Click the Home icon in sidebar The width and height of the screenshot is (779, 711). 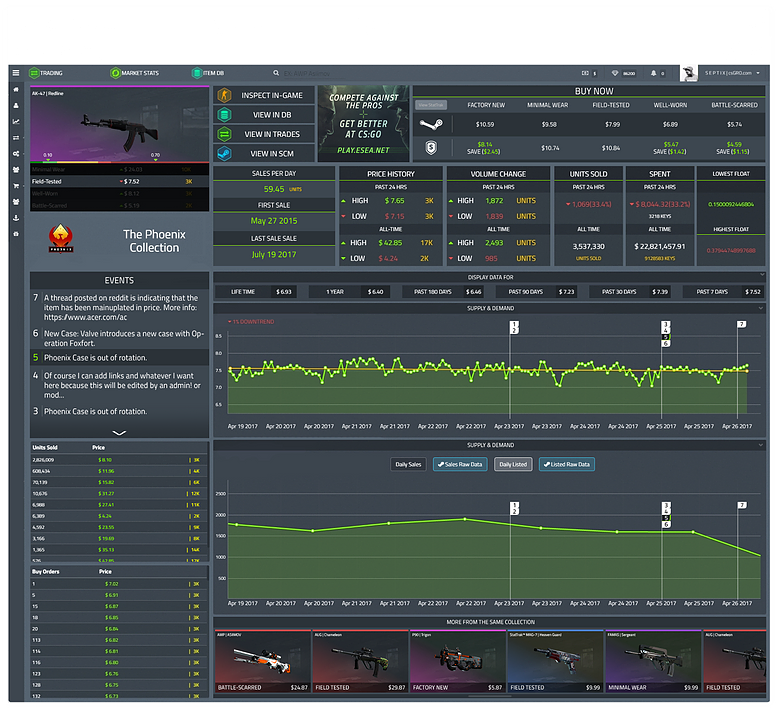(x=16, y=89)
